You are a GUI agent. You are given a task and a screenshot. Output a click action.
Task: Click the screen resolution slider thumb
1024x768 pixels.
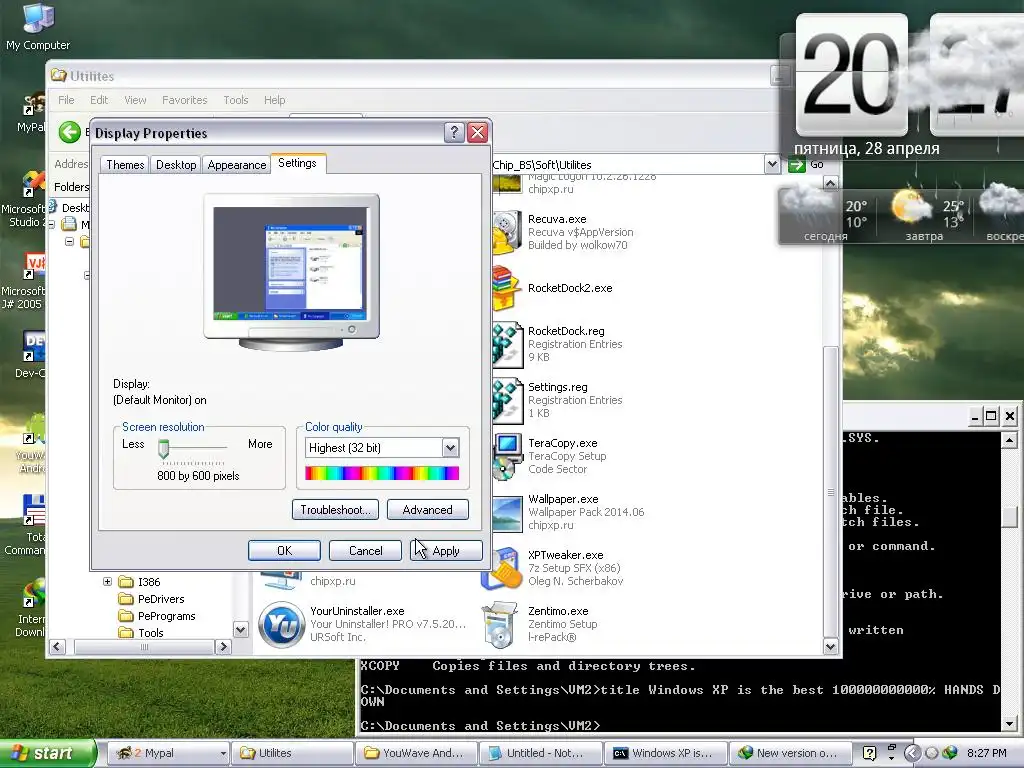(x=164, y=449)
